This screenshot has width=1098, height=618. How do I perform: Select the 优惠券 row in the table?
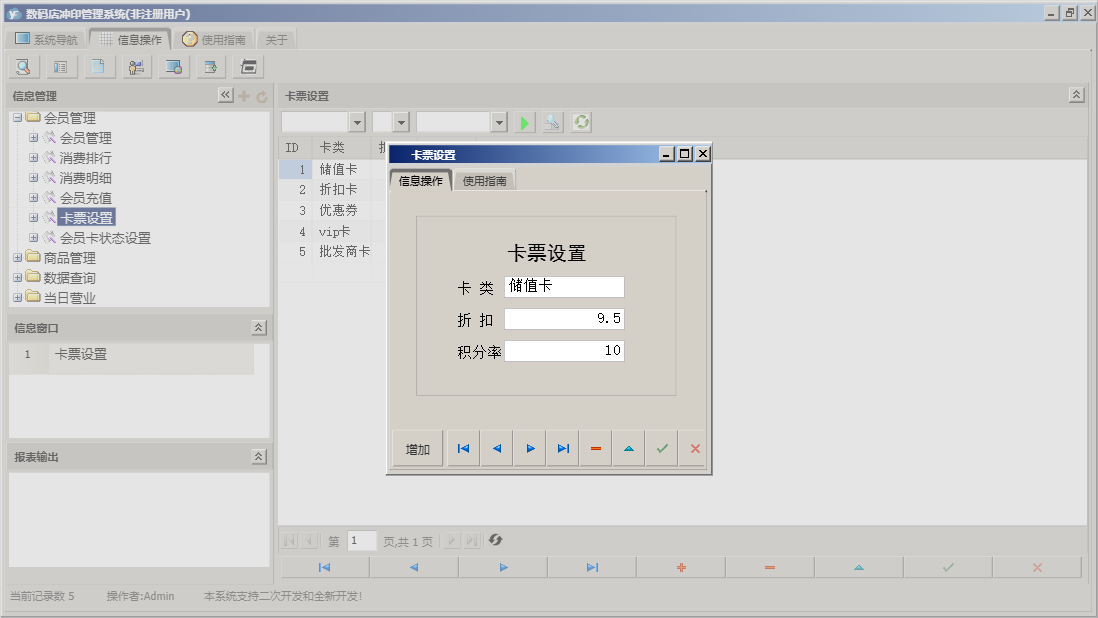point(338,211)
